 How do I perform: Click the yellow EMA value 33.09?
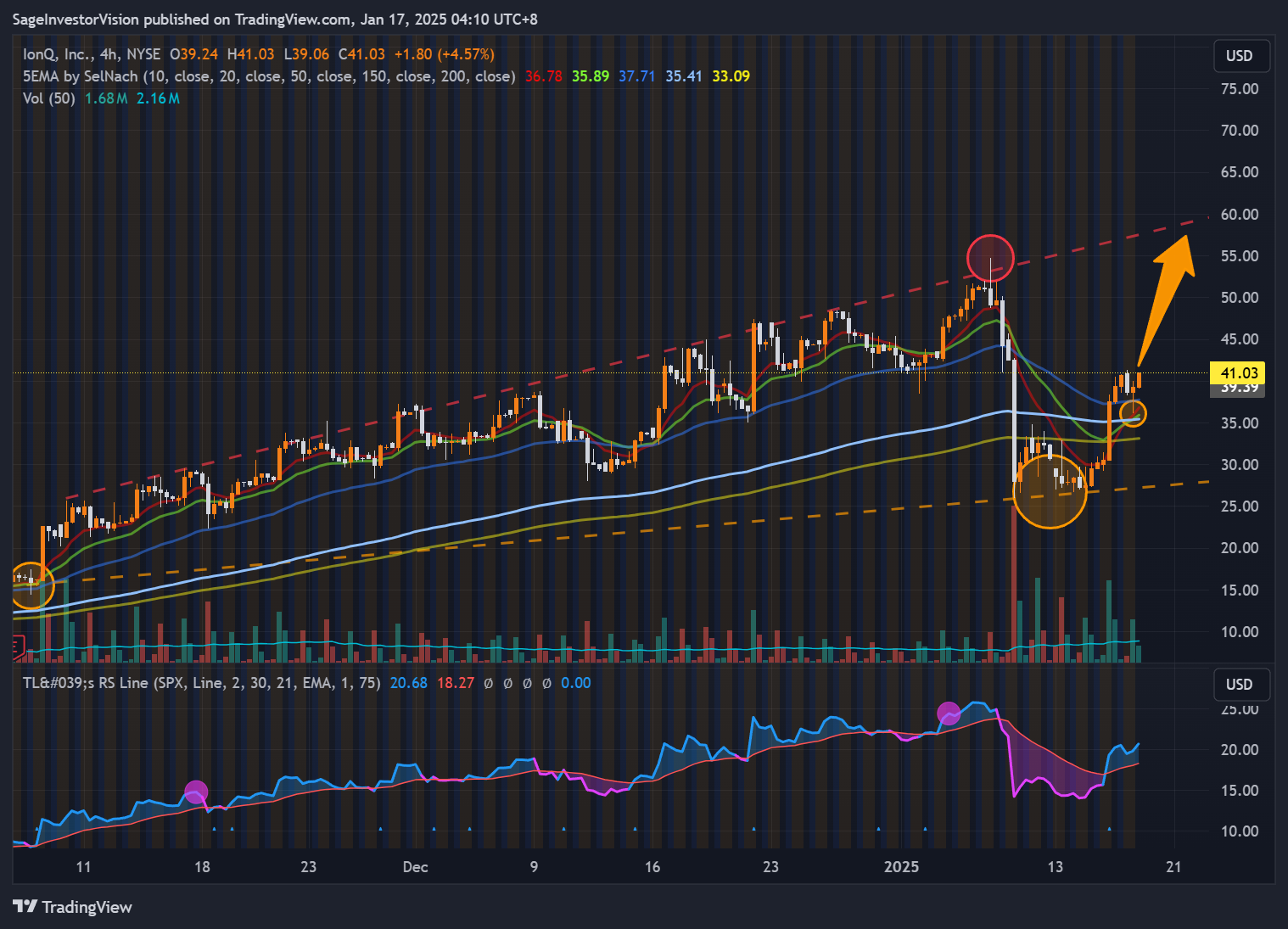(731, 76)
